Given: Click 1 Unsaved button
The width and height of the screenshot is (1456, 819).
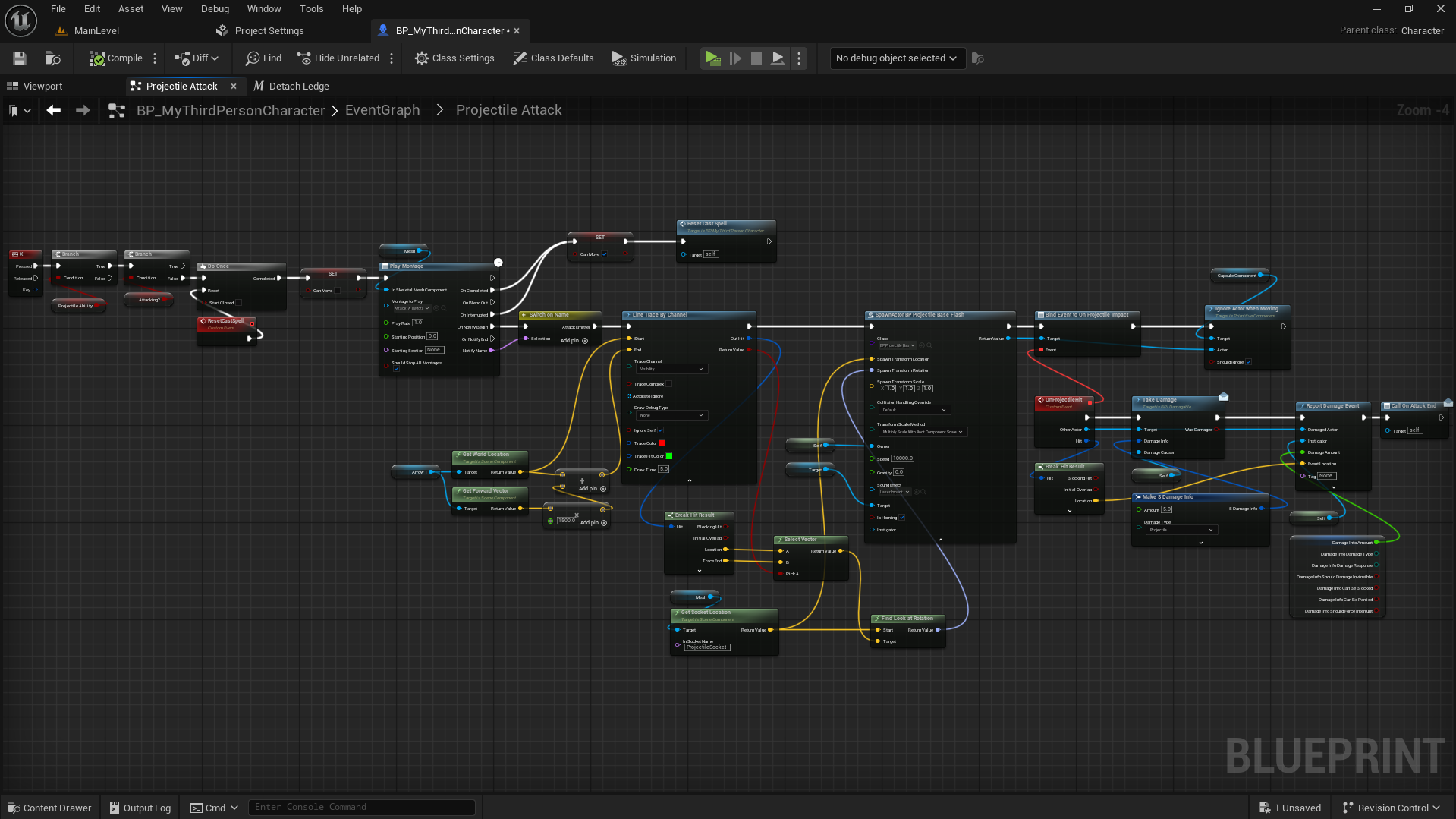Looking at the screenshot, I should [x=1290, y=808].
